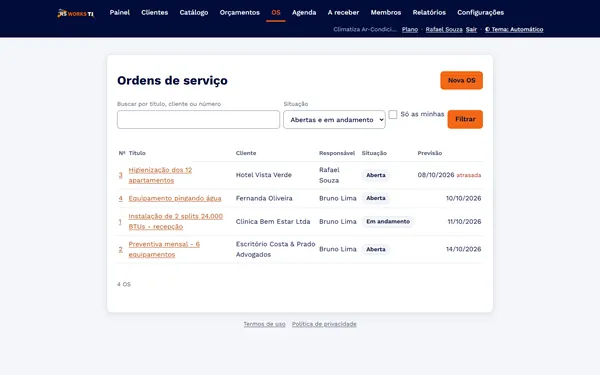
Task: Open OS number 3 link
Action: coord(121,175)
